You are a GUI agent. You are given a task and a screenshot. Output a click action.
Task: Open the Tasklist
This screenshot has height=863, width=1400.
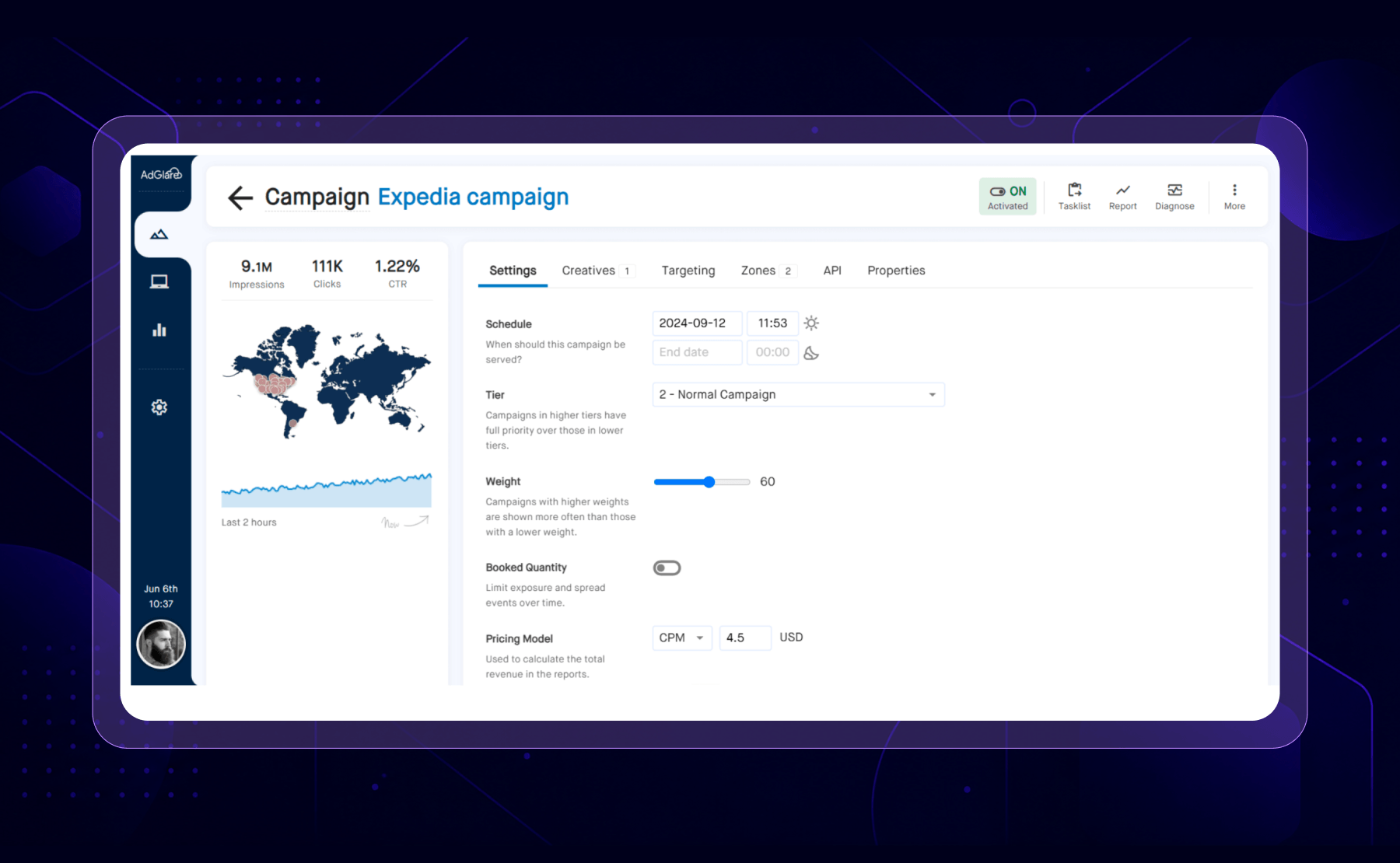pos(1074,197)
